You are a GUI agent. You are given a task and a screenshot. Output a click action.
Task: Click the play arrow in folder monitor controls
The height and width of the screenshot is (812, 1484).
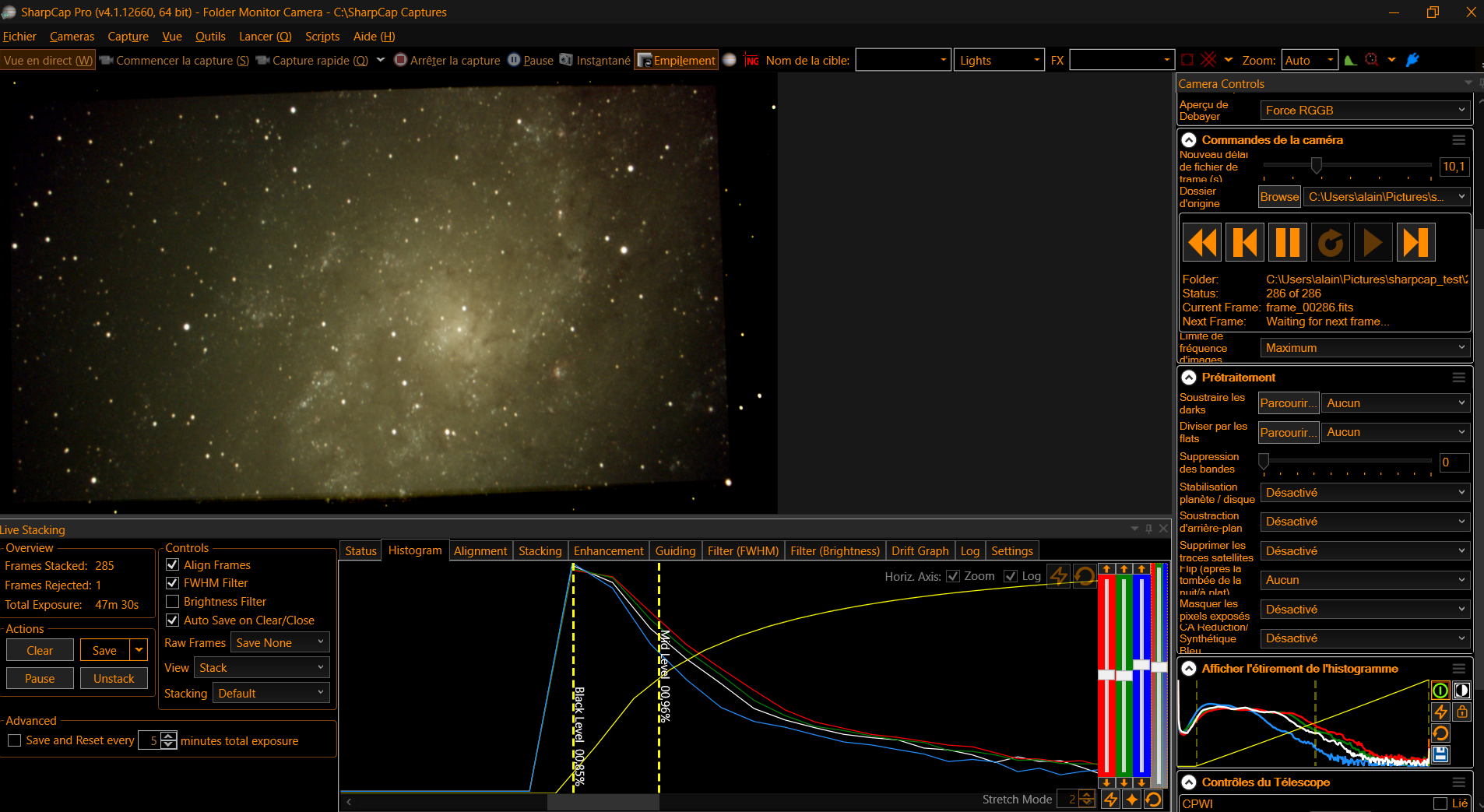tap(1373, 242)
